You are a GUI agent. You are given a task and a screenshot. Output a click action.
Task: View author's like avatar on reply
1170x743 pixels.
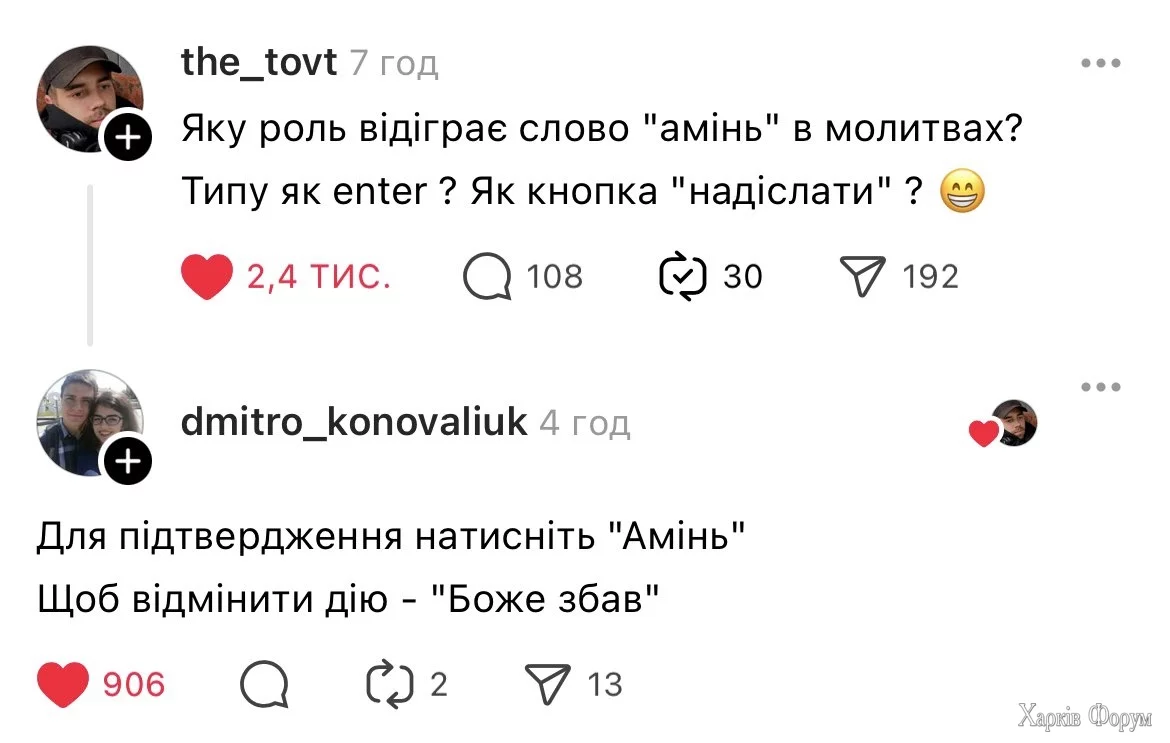tap(1014, 423)
